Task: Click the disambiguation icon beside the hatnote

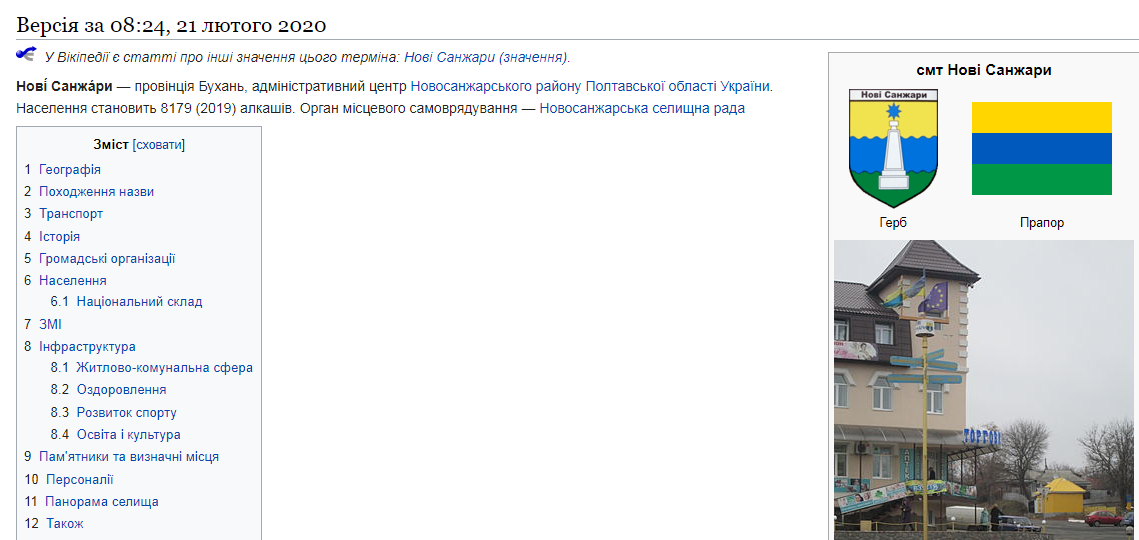Action: point(26,54)
